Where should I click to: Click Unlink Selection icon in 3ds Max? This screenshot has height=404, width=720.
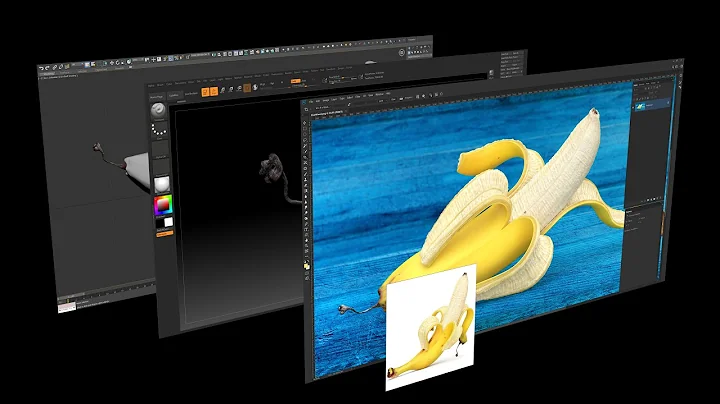pos(61,67)
